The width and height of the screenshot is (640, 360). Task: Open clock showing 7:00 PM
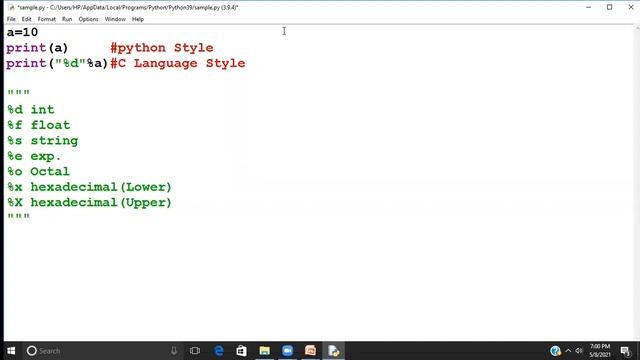pos(600,351)
